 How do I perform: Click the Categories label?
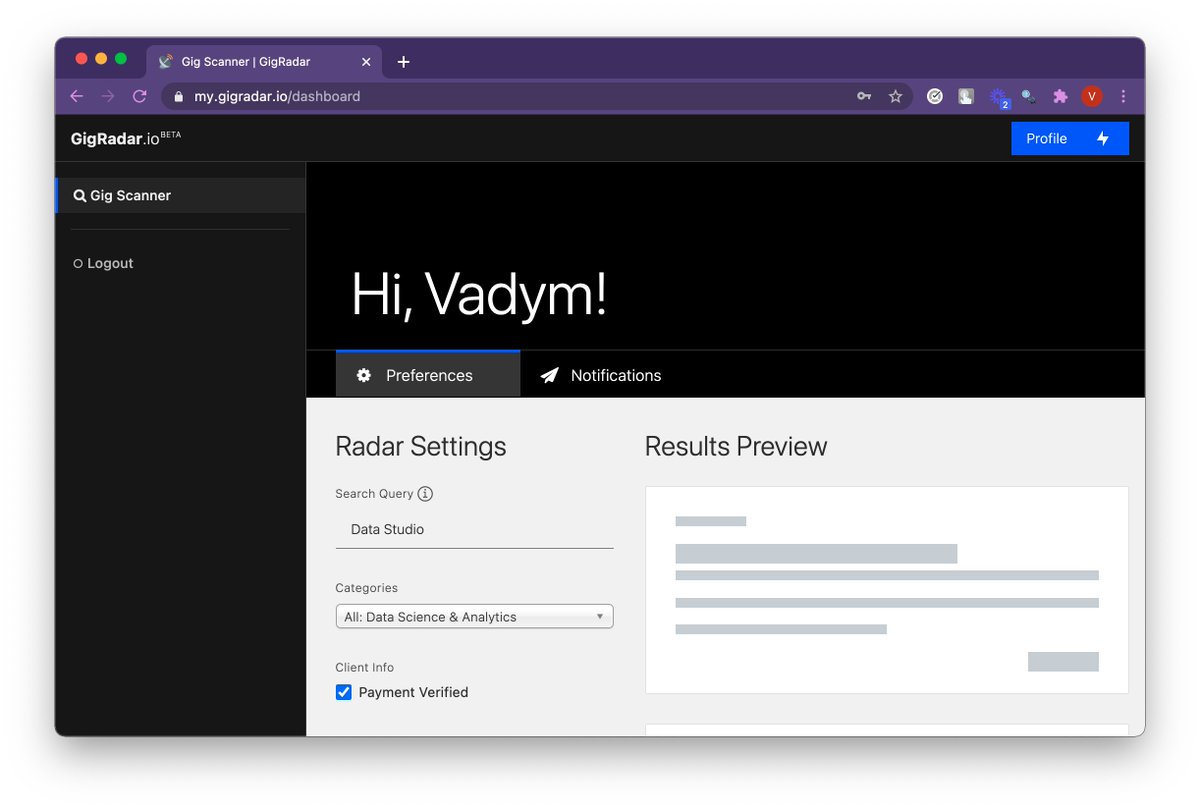(x=366, y=588)
